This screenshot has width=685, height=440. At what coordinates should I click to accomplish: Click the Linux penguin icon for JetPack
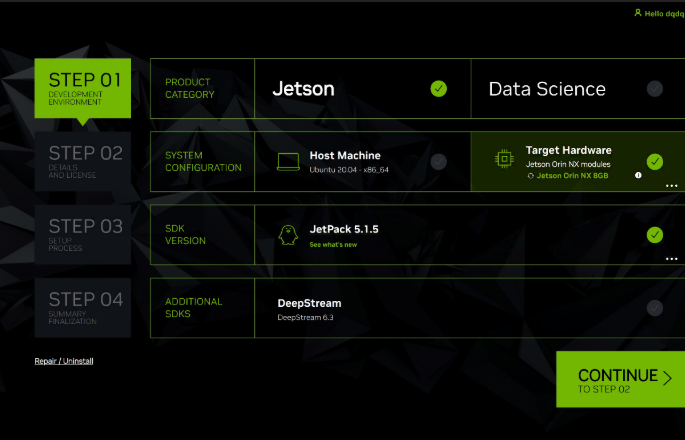click(x=288, y=235)
